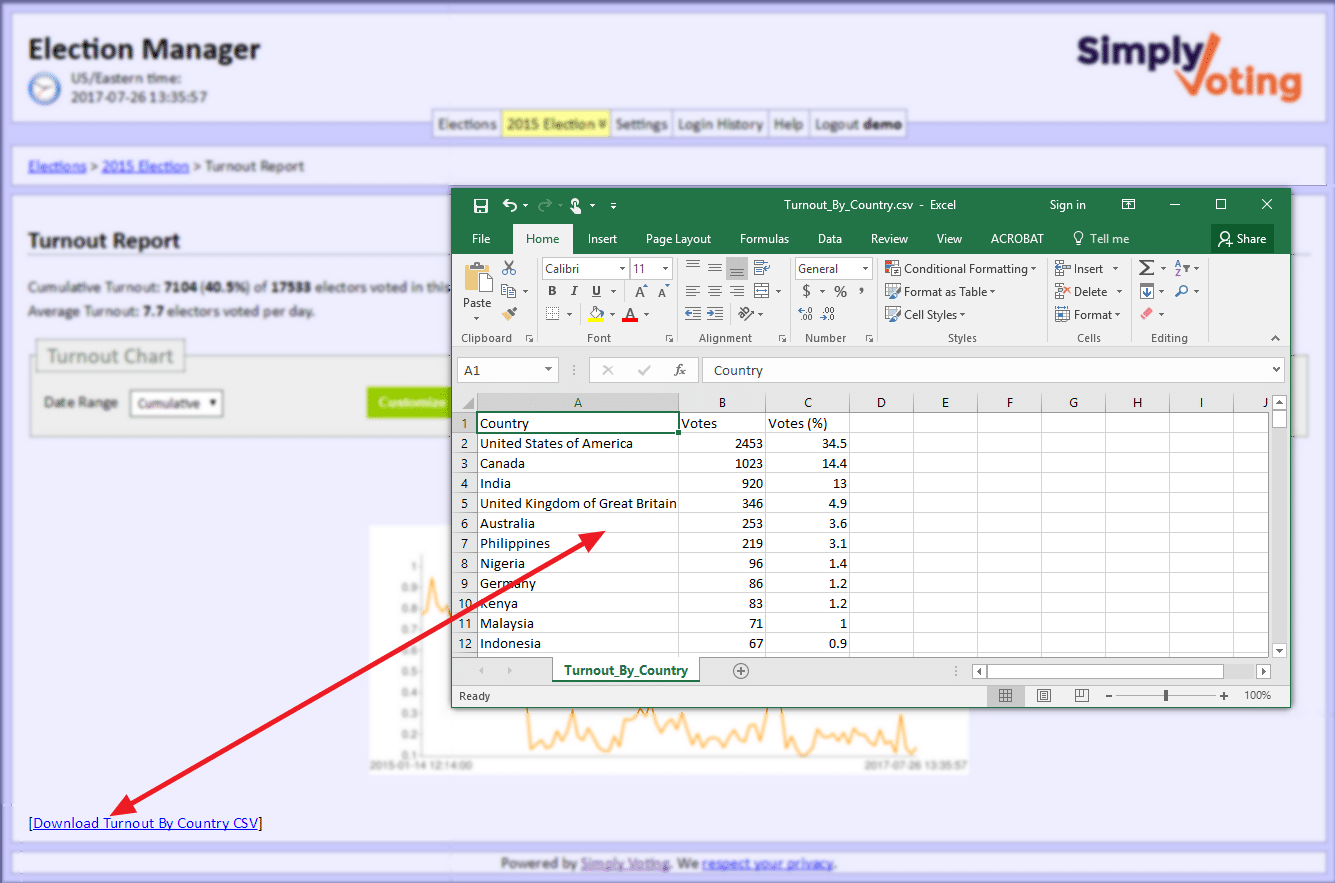The image size is (1335, 883).
Task: Open the font size 11 dropdown
Action: (665, 268)
